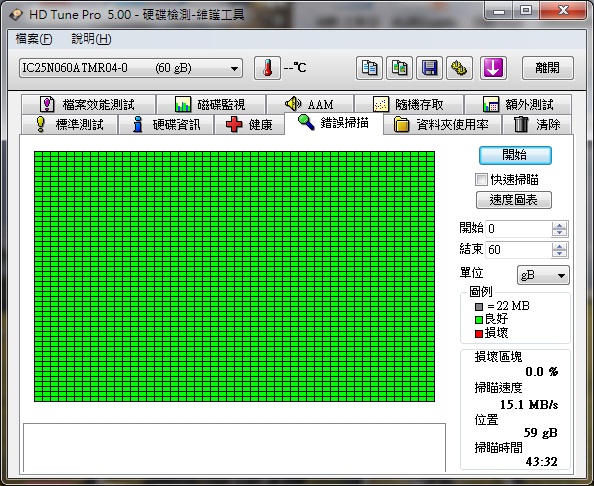Click the 開始 start scan button
594x486 pixels.
tap(515, 155)
